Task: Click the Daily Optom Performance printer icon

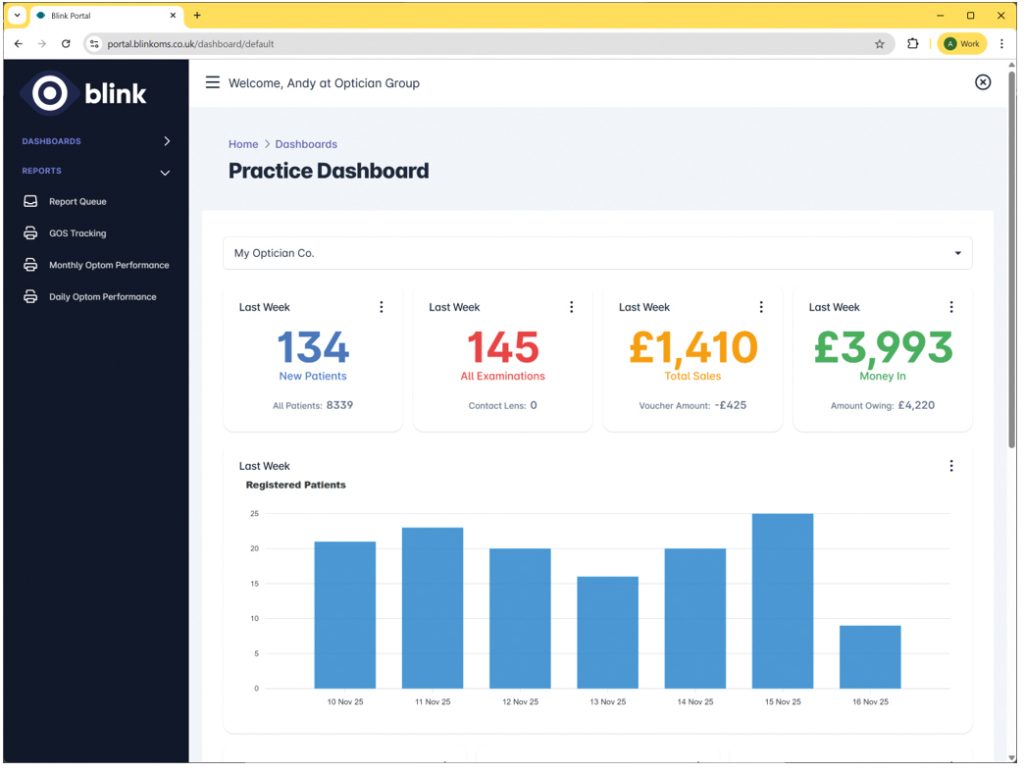Action: pos(31,297)
